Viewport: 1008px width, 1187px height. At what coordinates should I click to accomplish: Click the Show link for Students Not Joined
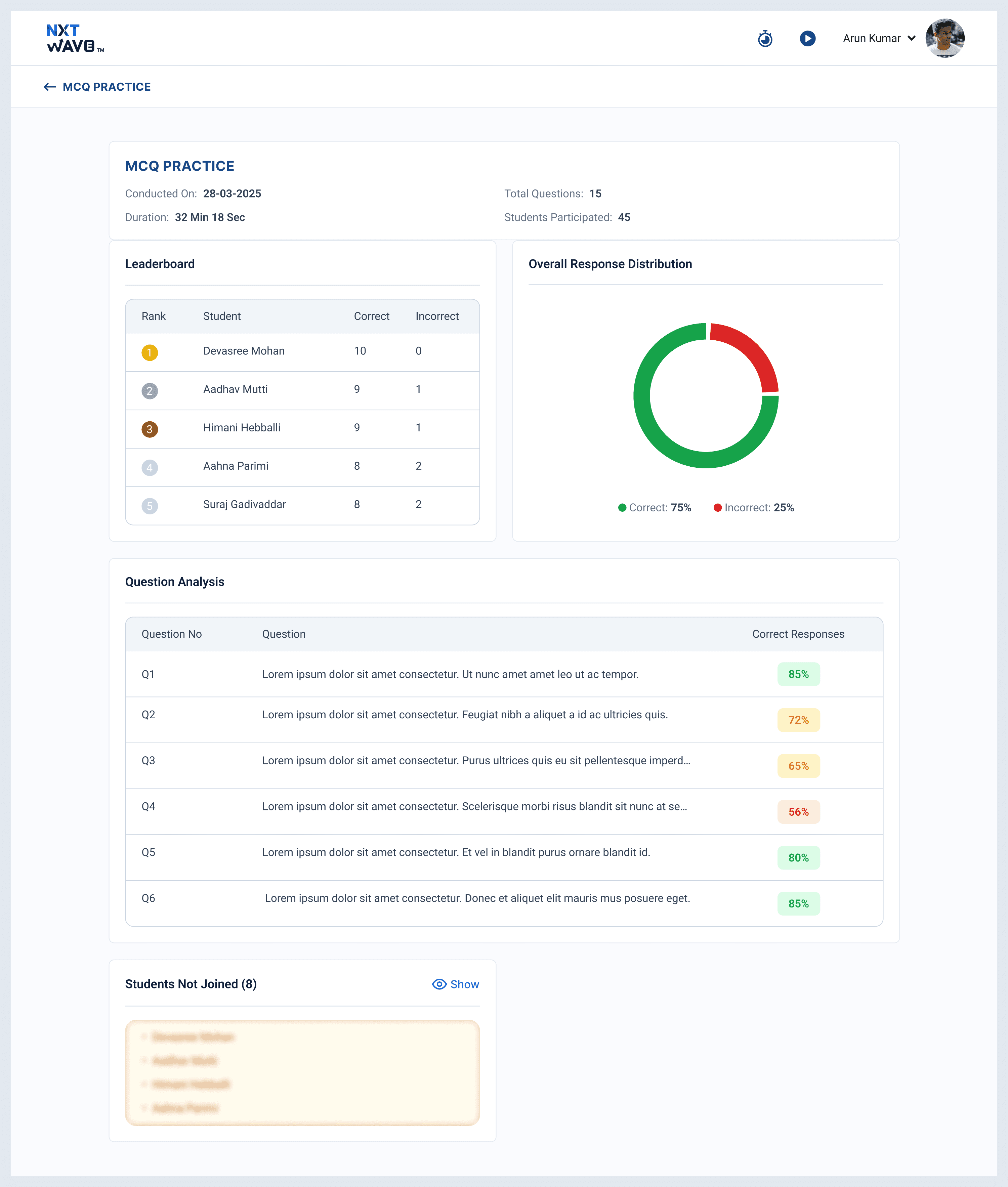pos(465,983)
